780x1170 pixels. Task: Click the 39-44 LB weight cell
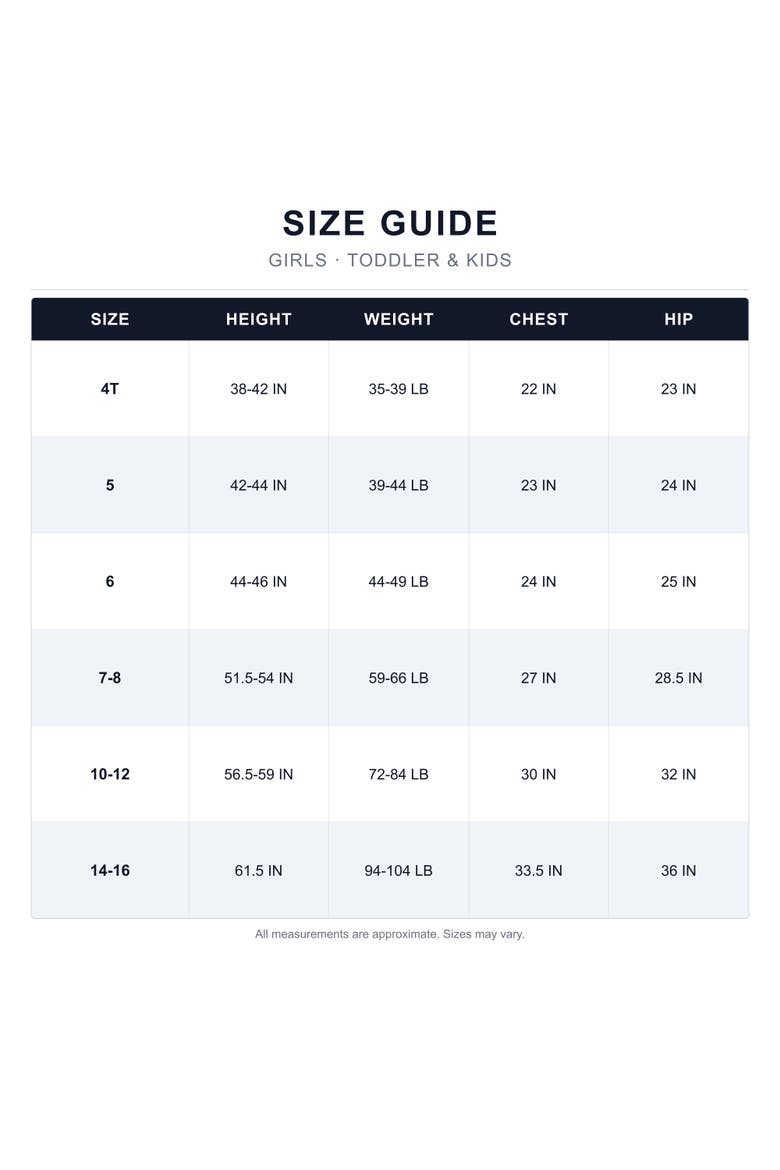coord(399,485)
